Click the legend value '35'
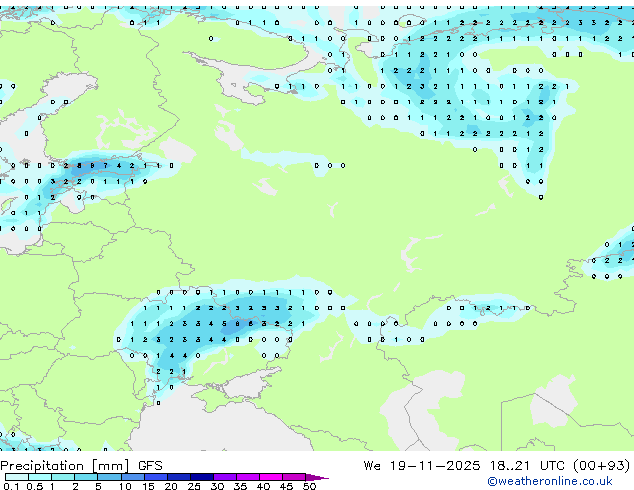Screen dimensions: 634x490 point(240,486)
